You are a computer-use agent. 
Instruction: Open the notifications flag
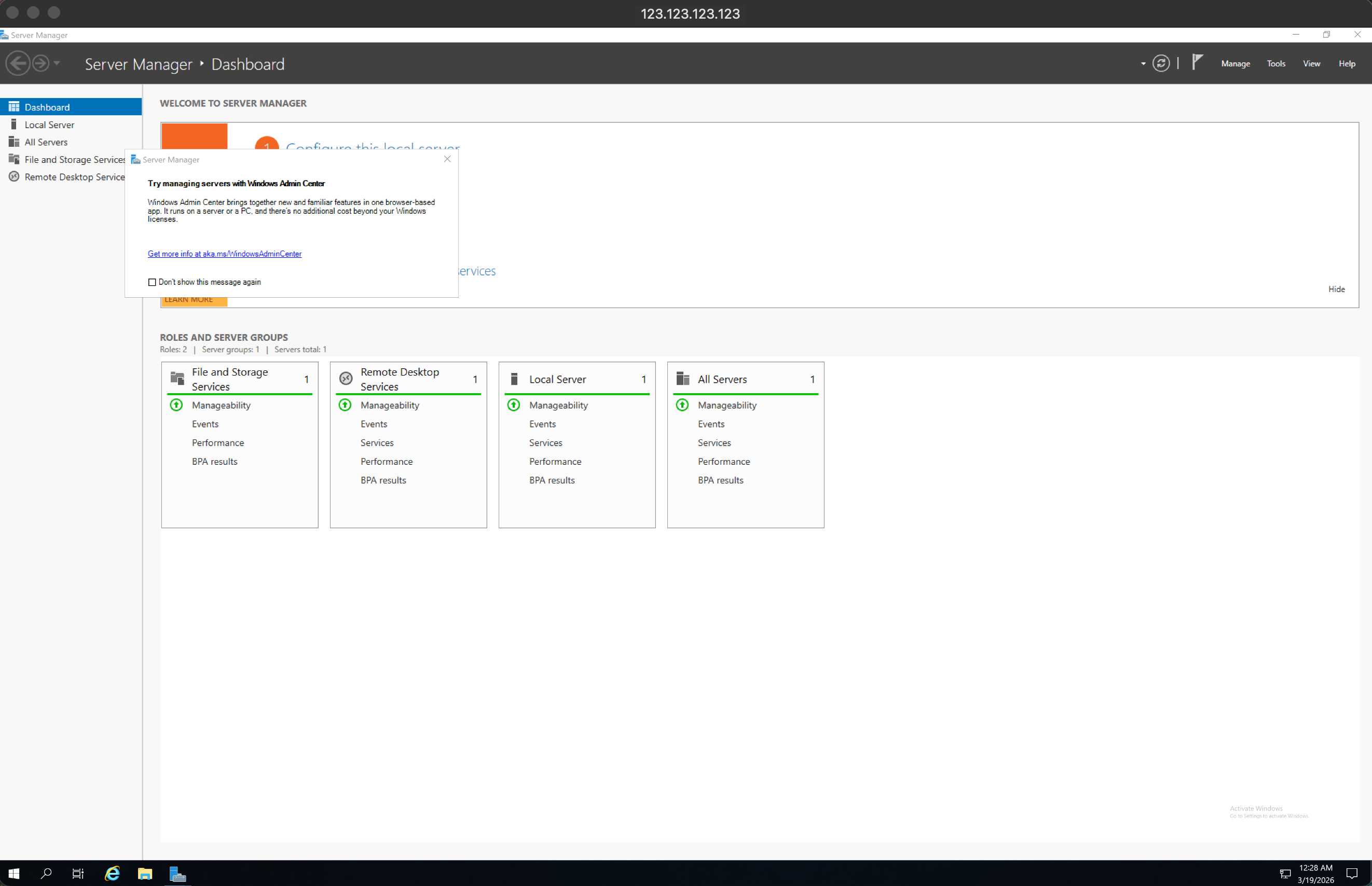pyautogui.click(x=1197, y=62)
